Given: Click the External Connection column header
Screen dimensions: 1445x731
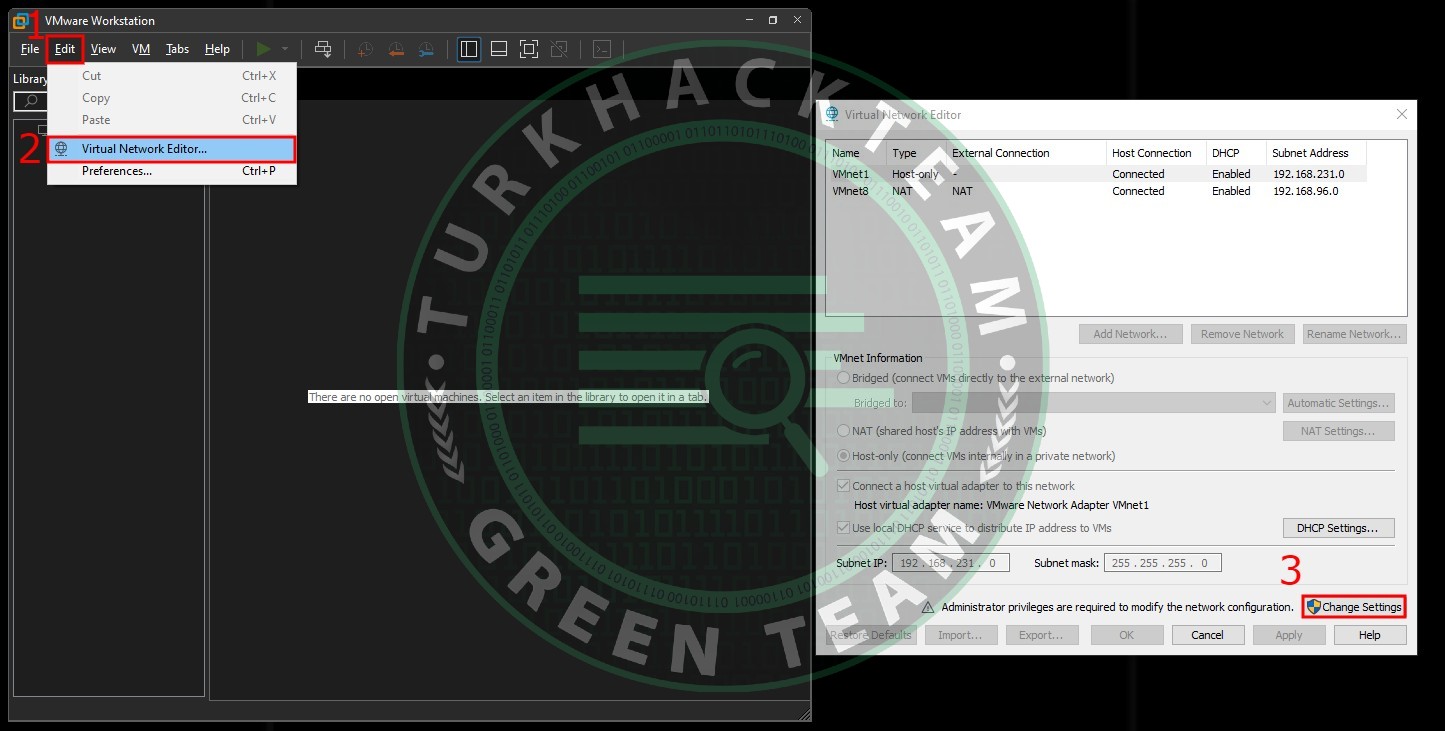Looking at the screenshot, I should 1026,153.
